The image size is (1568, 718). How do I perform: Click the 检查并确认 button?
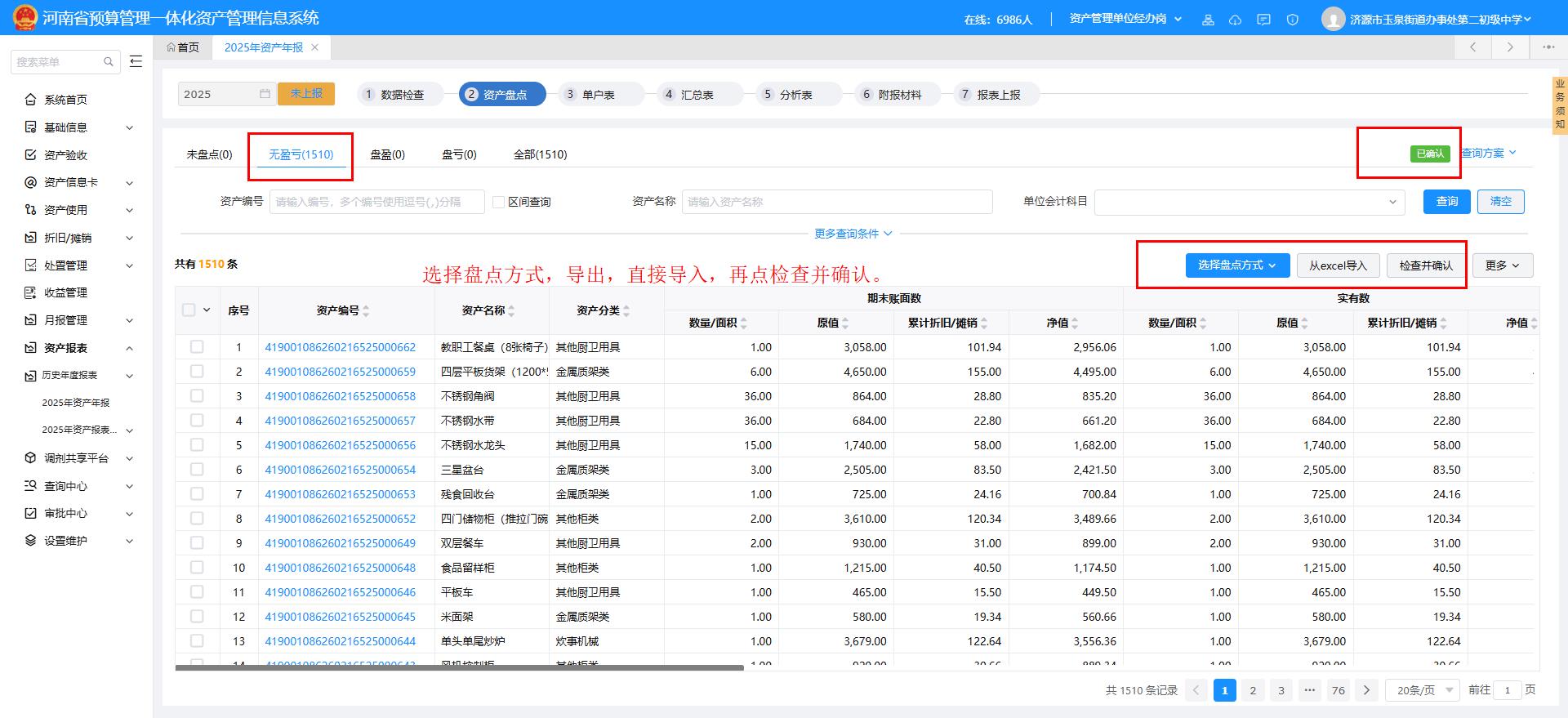1426,265
